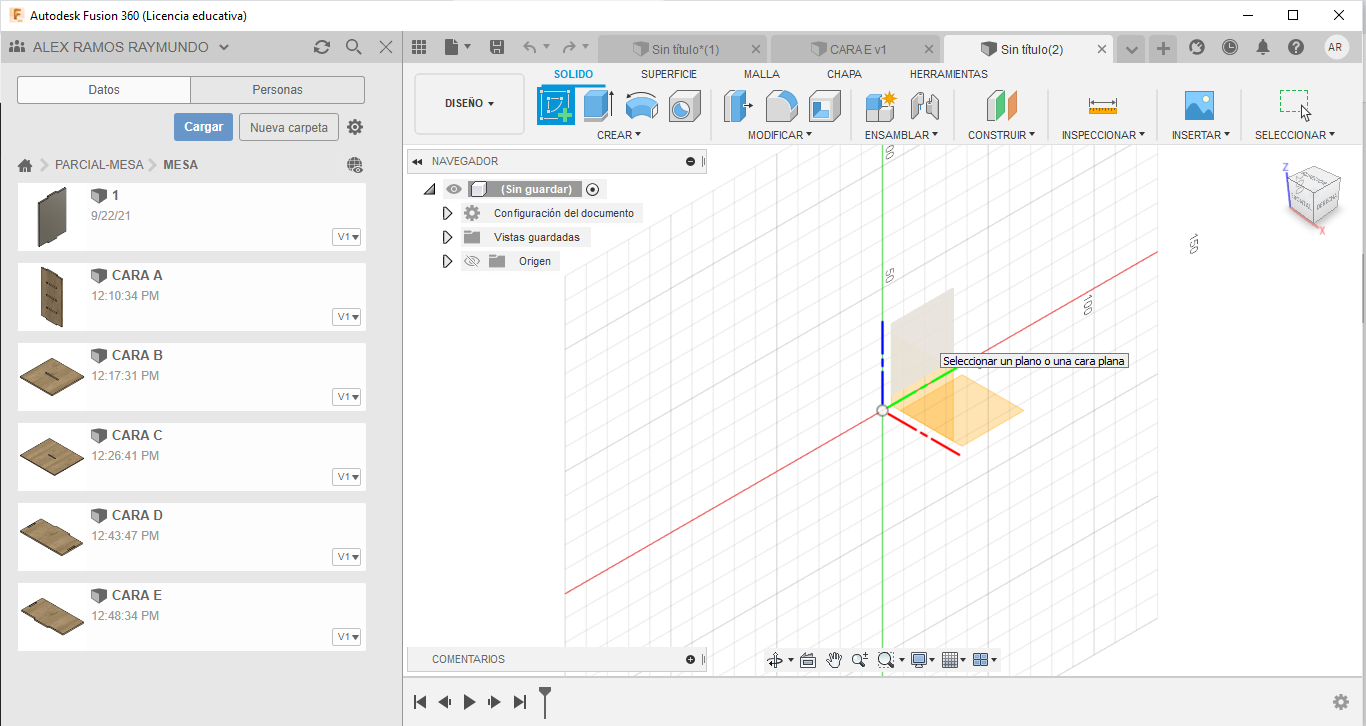Switch to the CARA E v1 document tab
The height and width of the screenshot is (726, 1366).
click(857, 49)
